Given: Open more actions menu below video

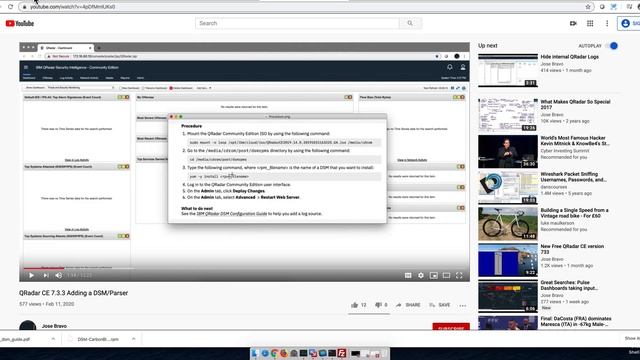Looking at the screenshot, I should tap(462, 305).
